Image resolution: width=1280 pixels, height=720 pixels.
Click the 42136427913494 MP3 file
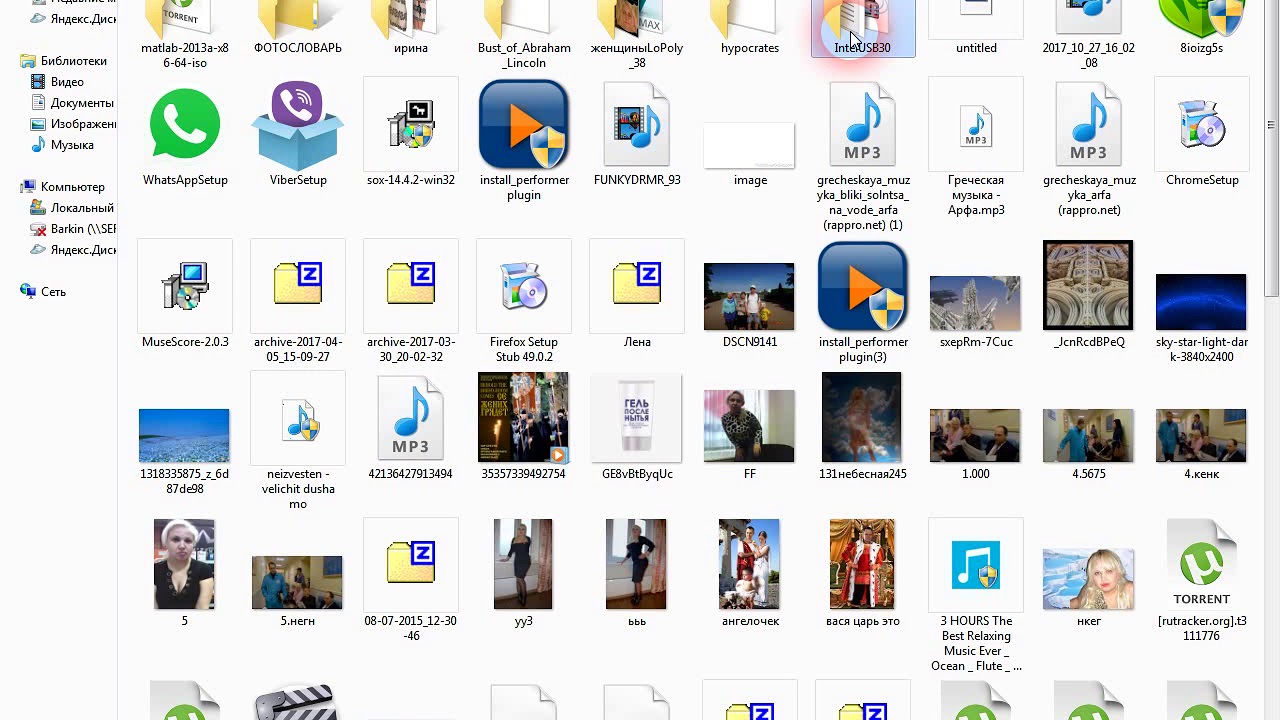click(410, 419)
